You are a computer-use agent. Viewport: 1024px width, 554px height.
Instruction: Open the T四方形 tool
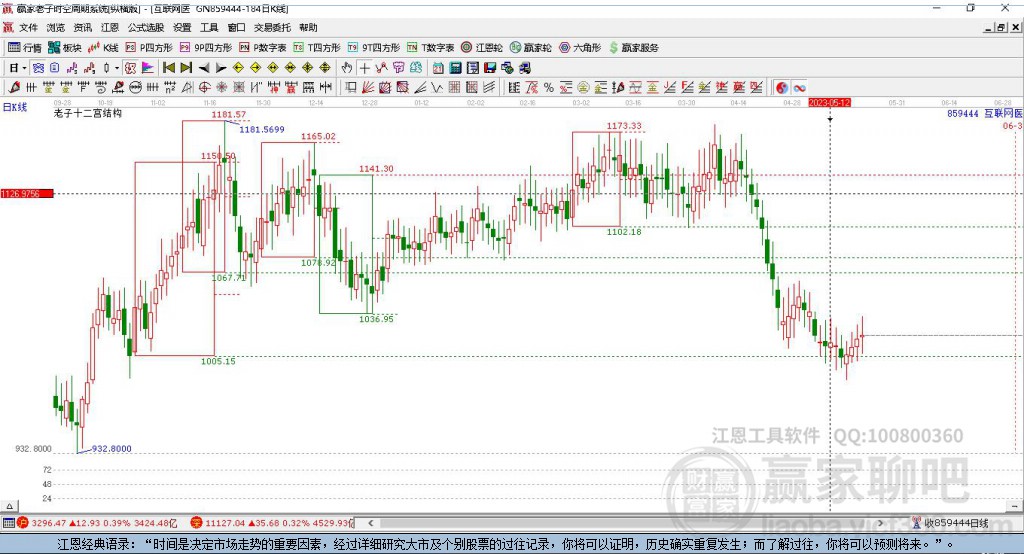(x=317, y=48)
